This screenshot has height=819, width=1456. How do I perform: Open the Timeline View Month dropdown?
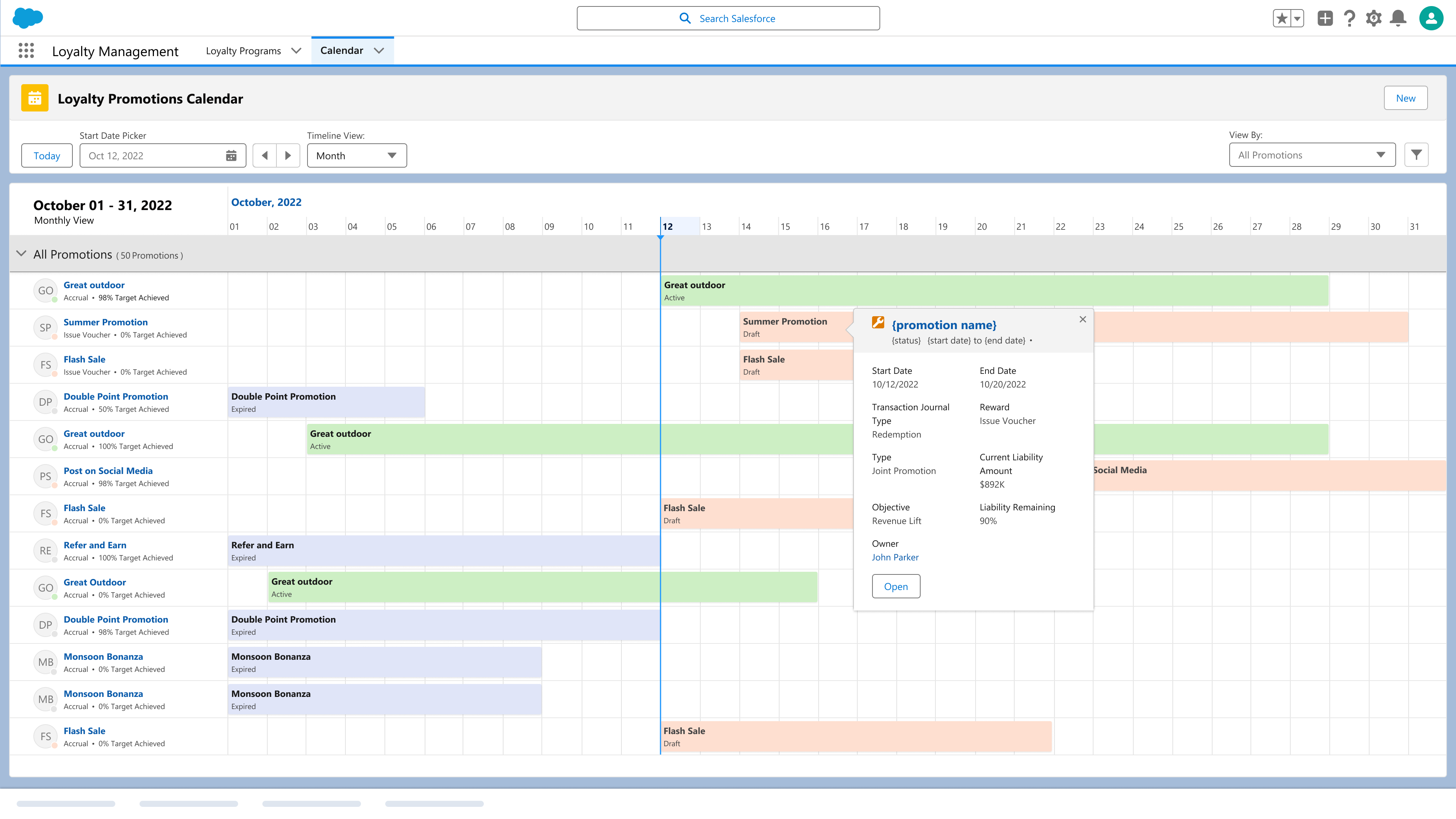pos(357,155)
